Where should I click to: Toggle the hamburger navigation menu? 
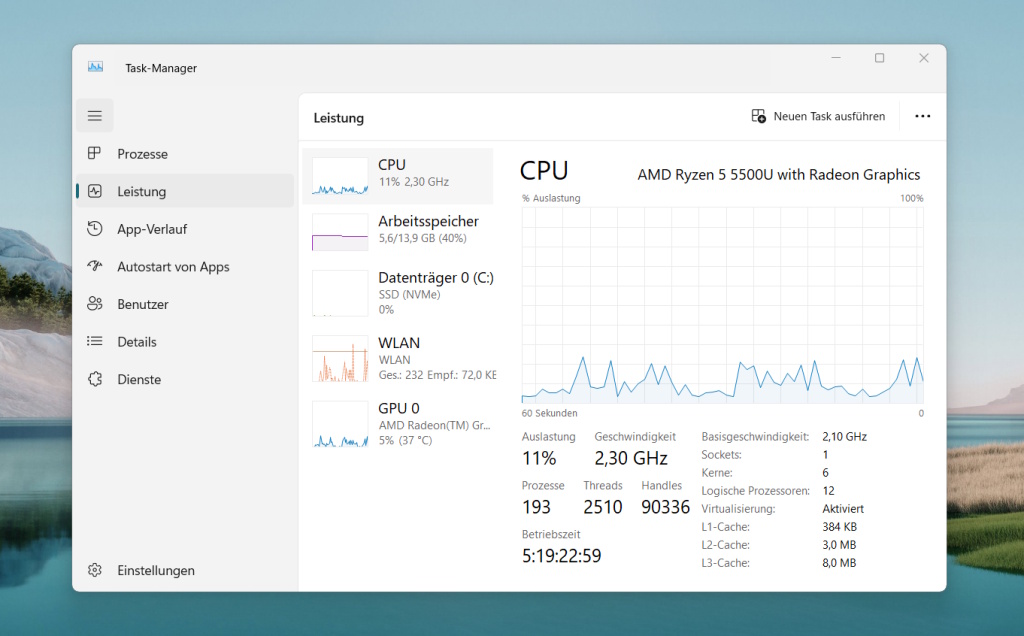[95, 116]
